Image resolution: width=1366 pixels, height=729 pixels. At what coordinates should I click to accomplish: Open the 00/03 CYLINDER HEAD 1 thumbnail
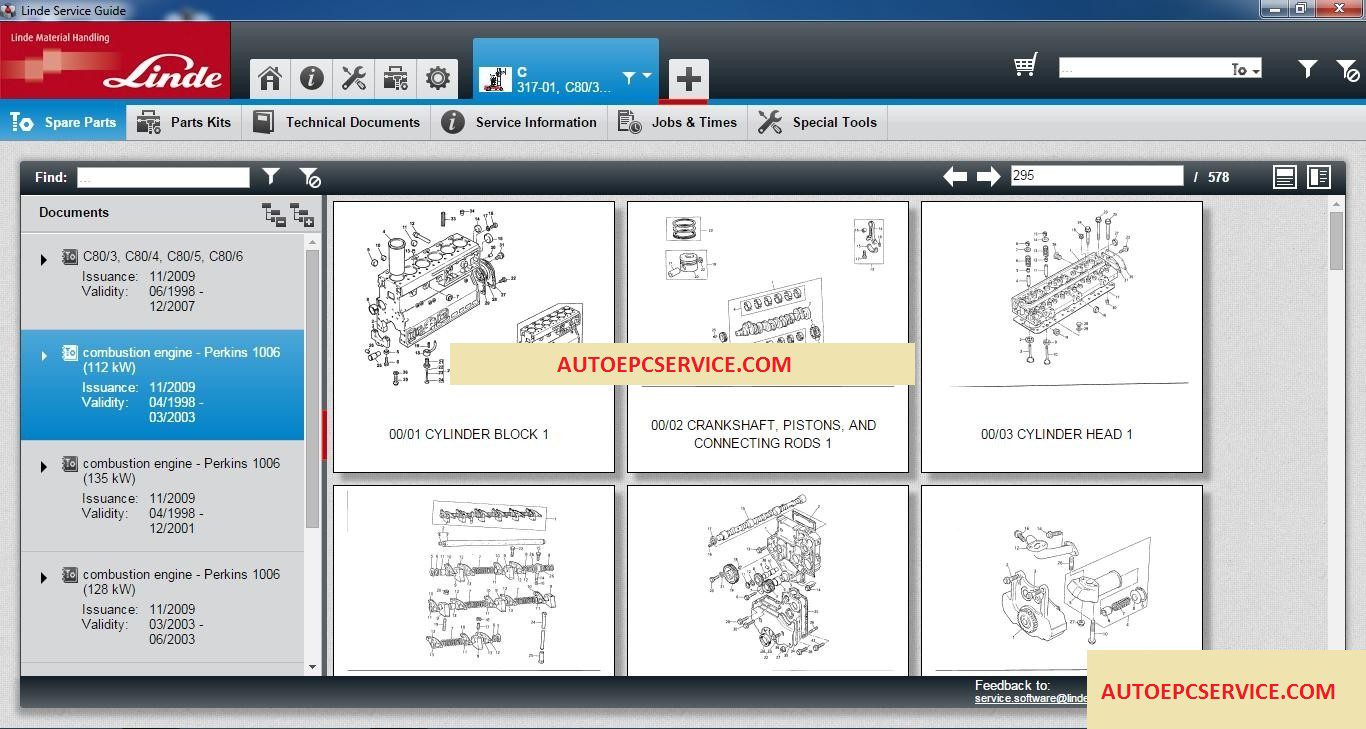tap(1062, 337)
